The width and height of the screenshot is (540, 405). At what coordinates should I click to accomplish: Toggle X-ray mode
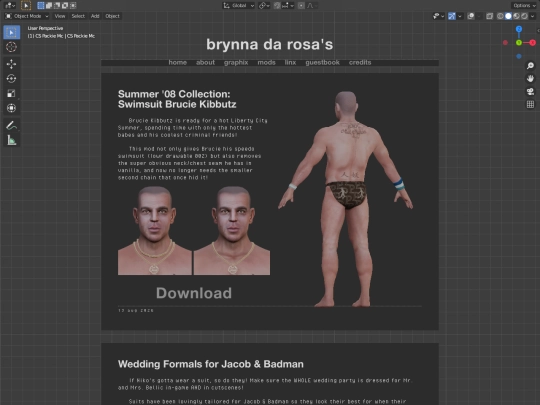[489, 16]
